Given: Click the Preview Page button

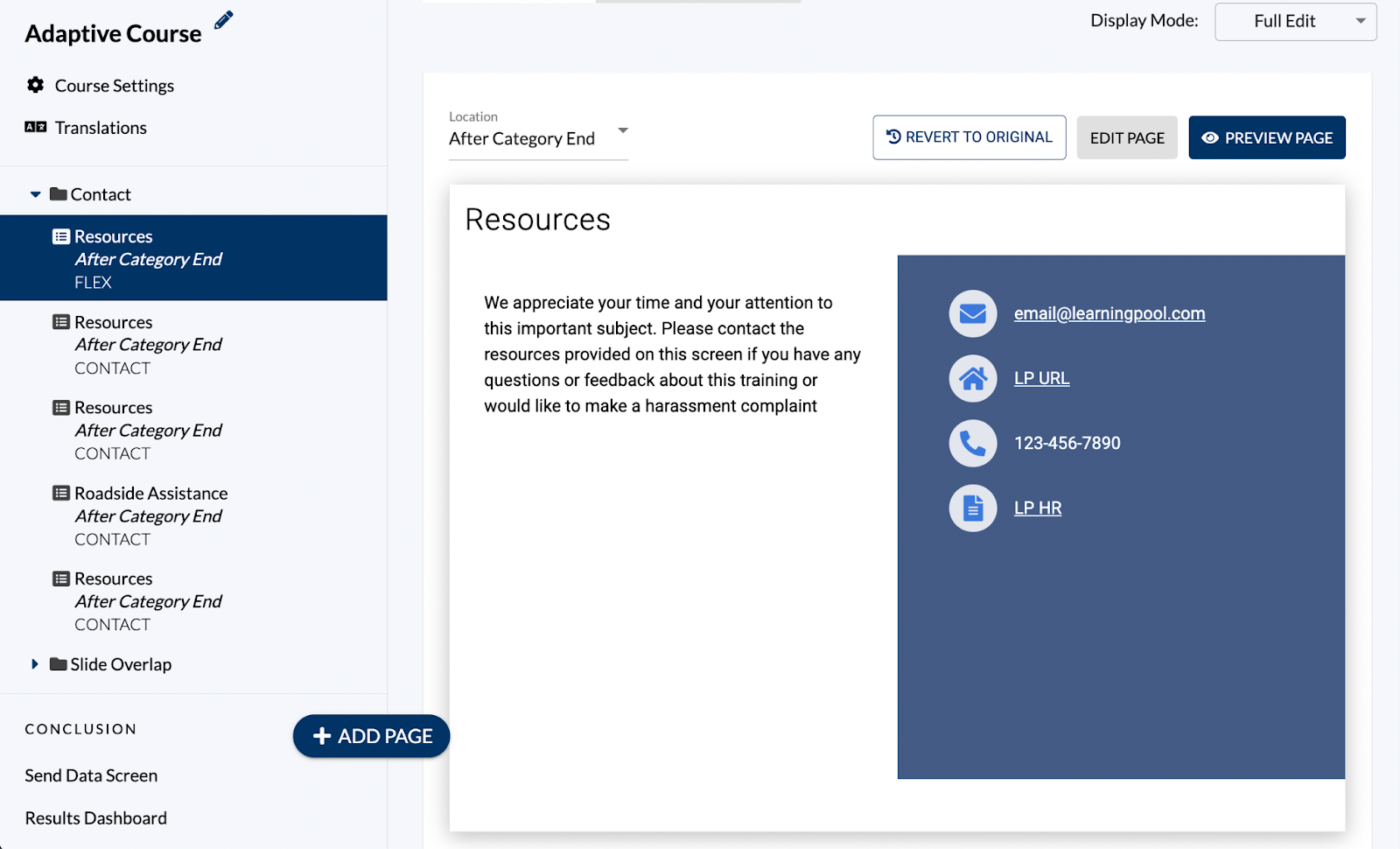Looking at the screenshot, I should coord(1267,137).
